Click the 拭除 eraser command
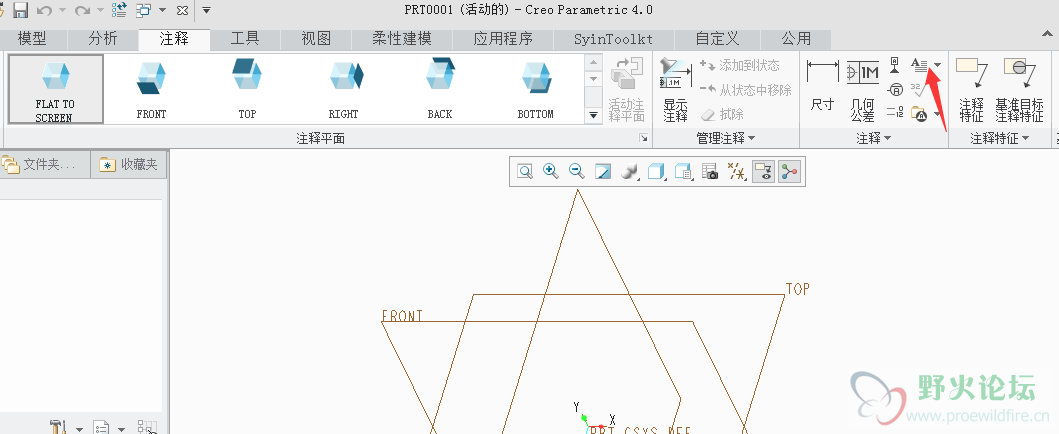 coord(721,114)
